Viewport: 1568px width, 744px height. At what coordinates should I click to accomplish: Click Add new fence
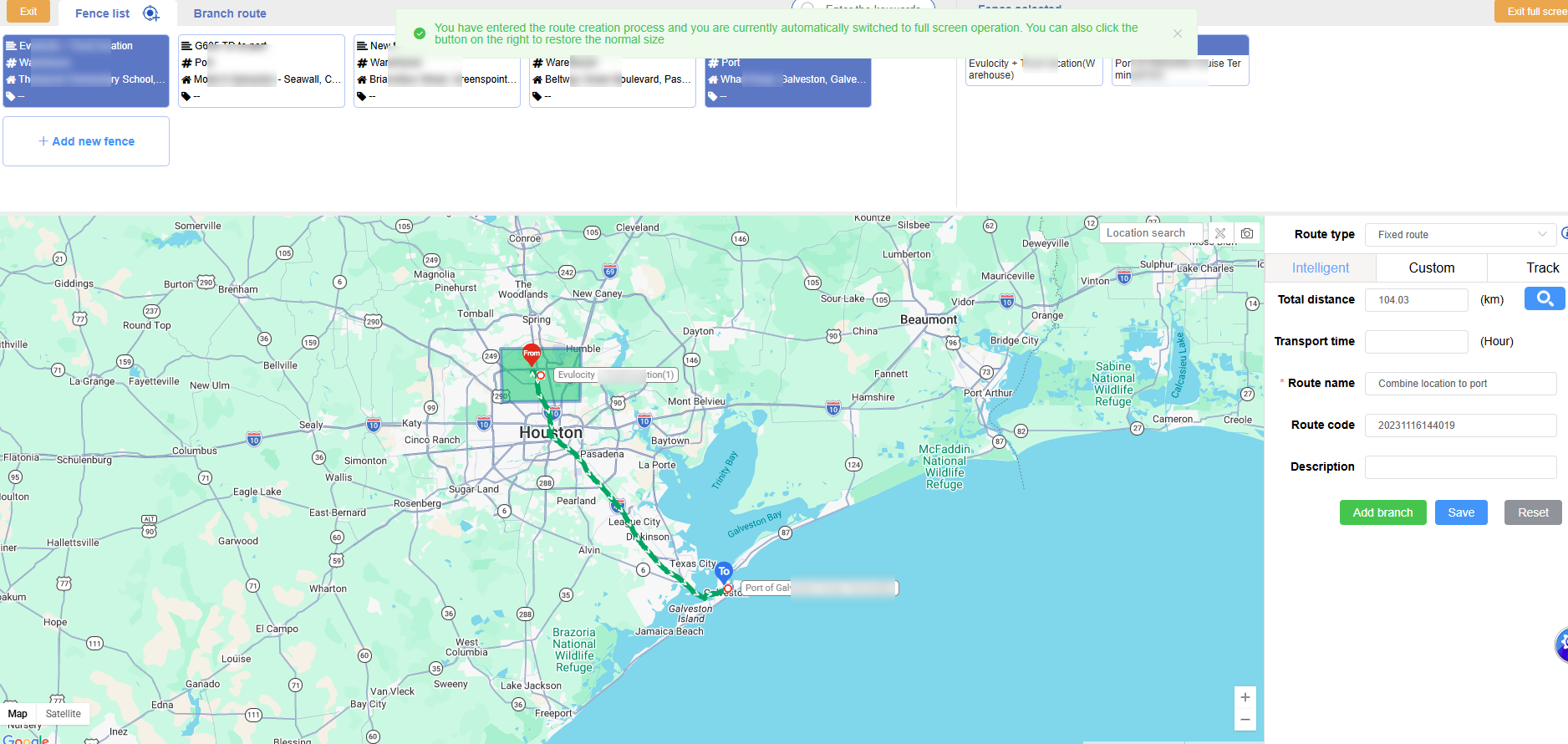click(86, 141)
